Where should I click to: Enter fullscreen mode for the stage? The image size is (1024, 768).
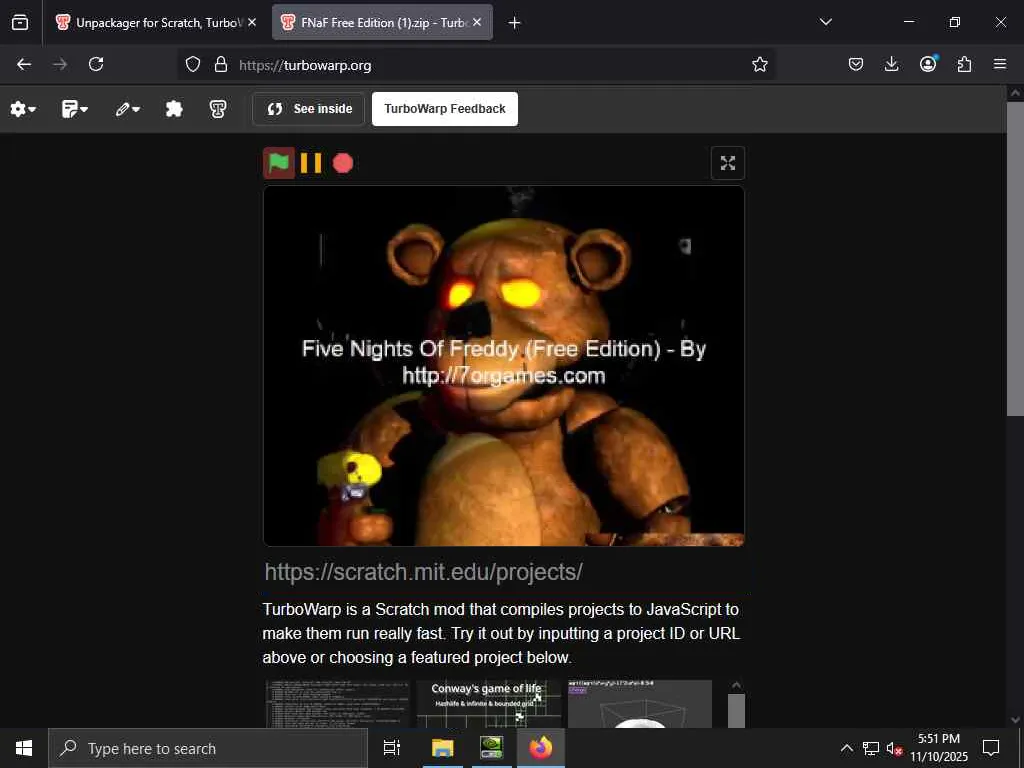pos(728,163)
